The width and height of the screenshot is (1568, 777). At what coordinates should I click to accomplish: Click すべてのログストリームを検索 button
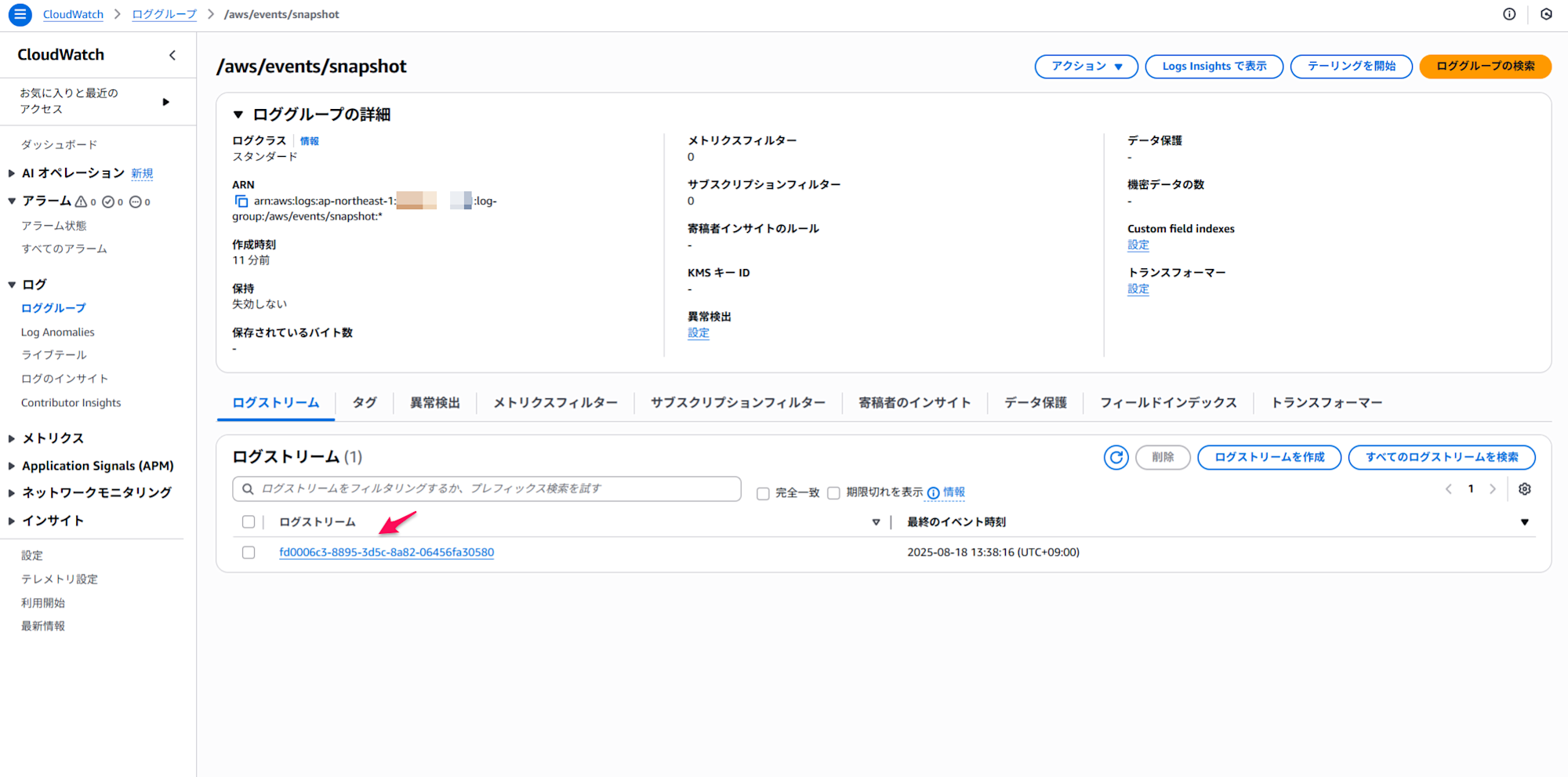[1442, 457]
